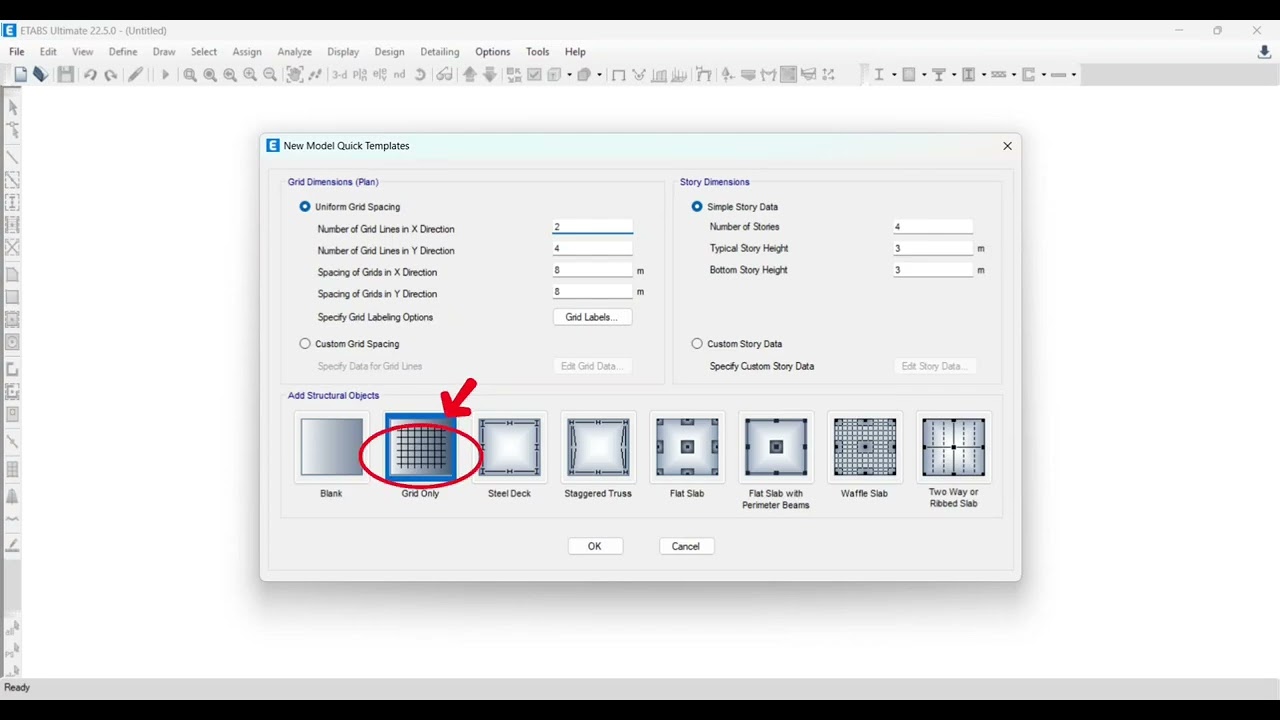
Task: Click the OK button
Action: [595, 546]
